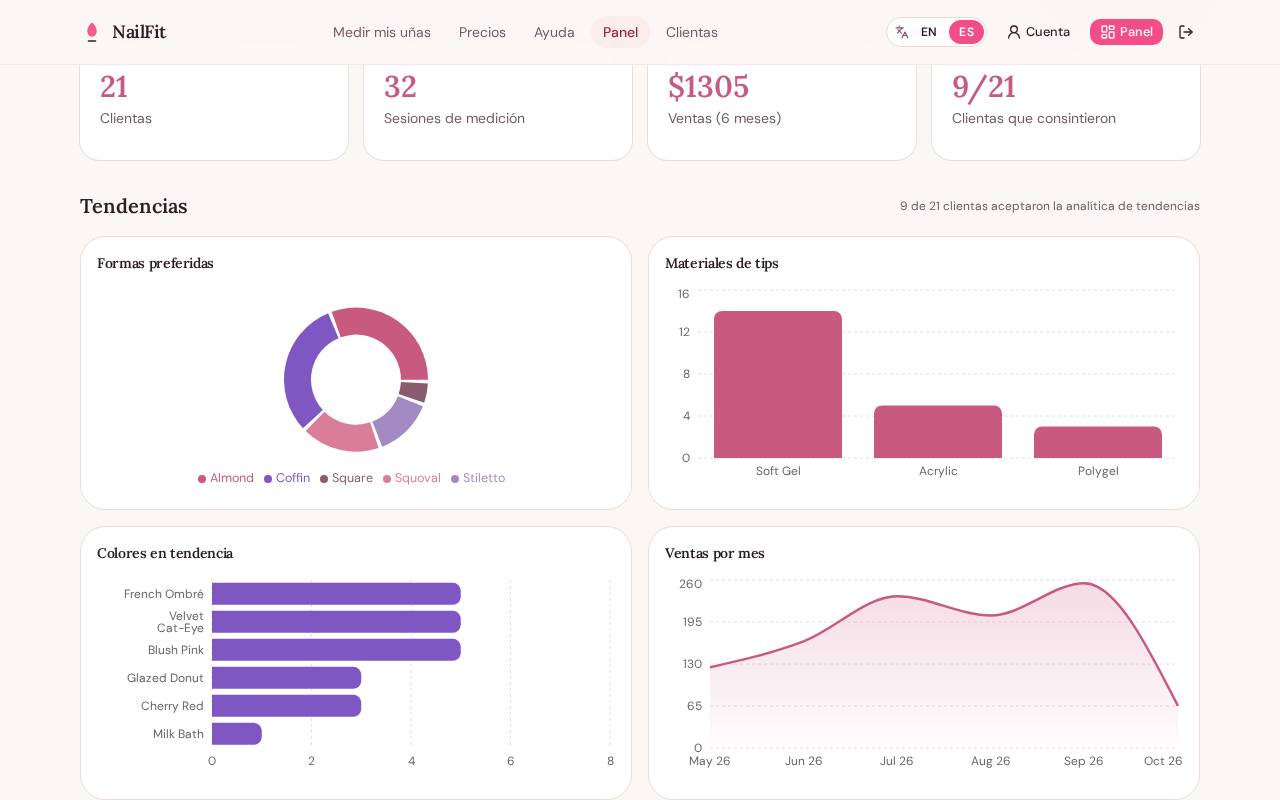The height and width of the screenshot is (800, 1280).
Task: Toggle the Squoval legend entry
Action: [412, 478]
